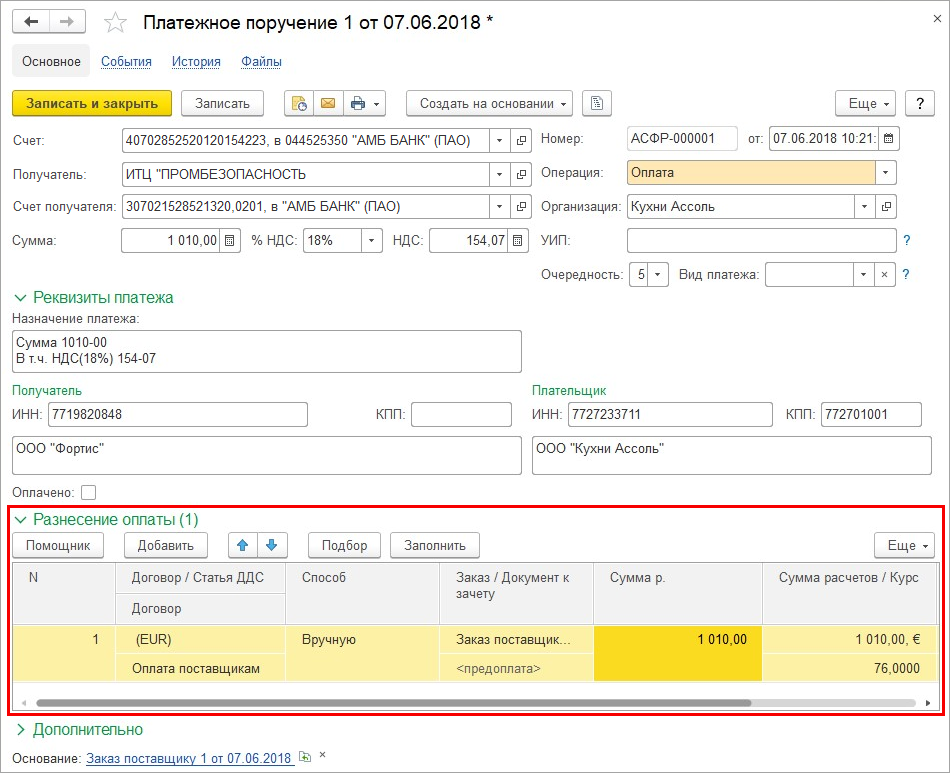Expand the Операция dropdown list
The width and height of the screenshot is (950, 773).
pyautogui.click(x=885, y=173)
